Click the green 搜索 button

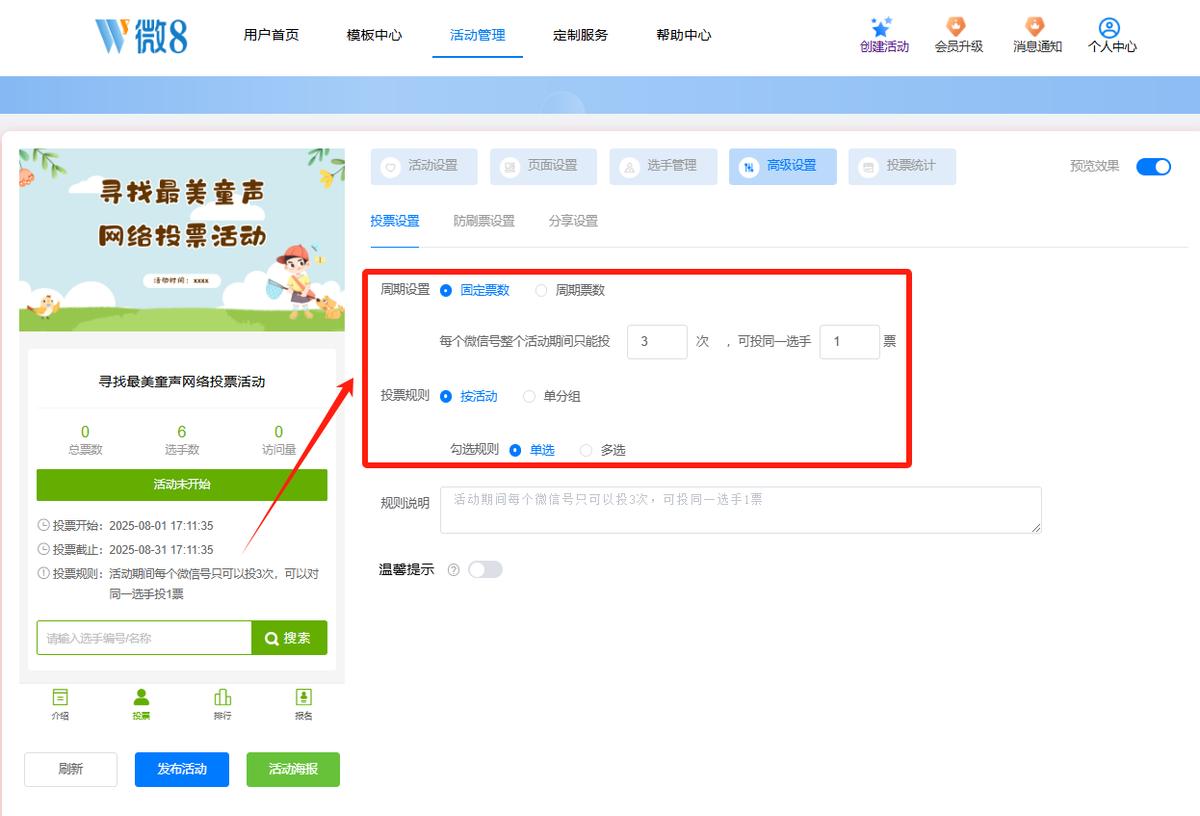289,638
